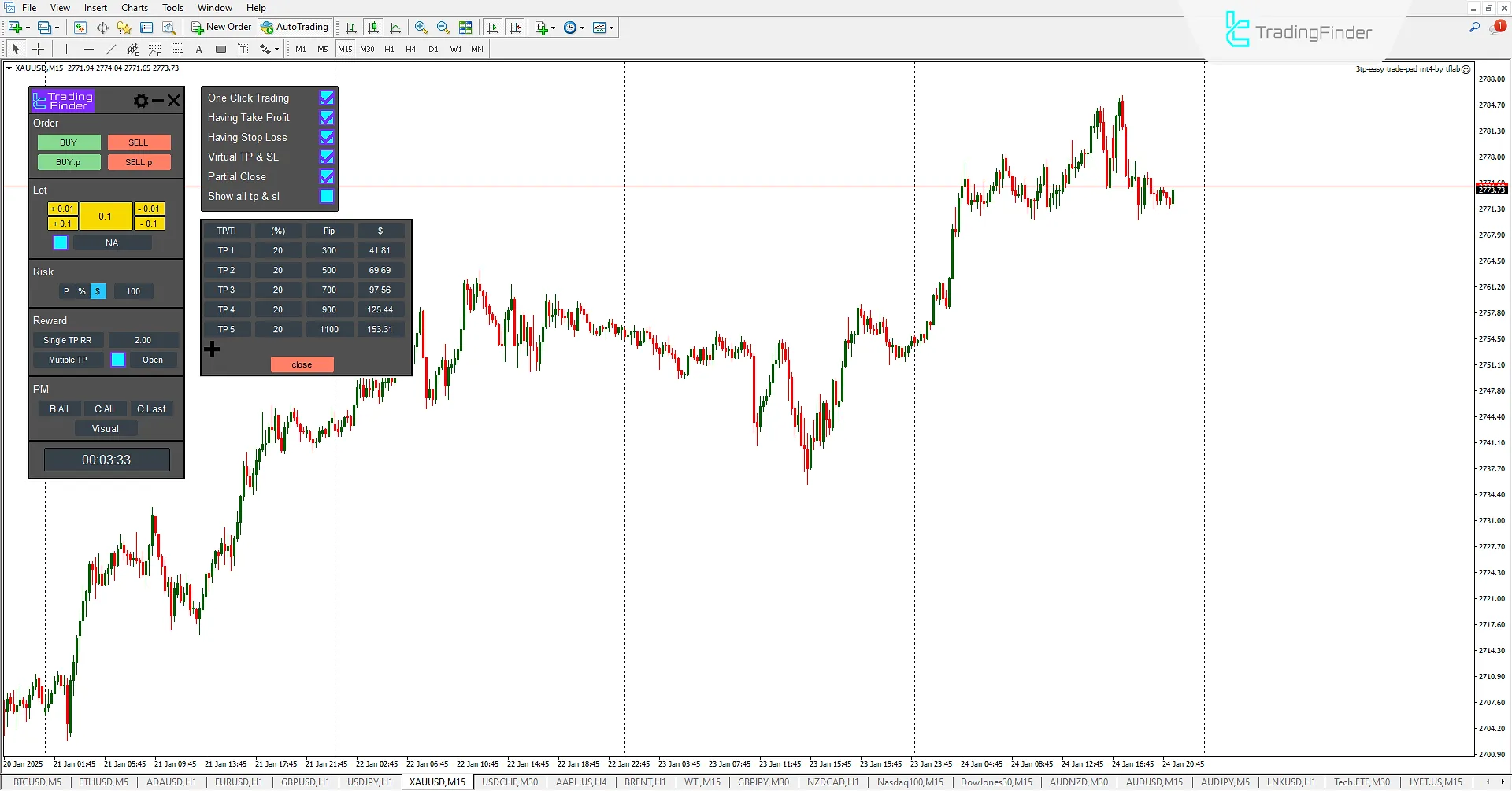The width and height of the screenshot is (1512, 791).
Task: Disable the Partial Close checkbox
Action: (x=326, y=176)
